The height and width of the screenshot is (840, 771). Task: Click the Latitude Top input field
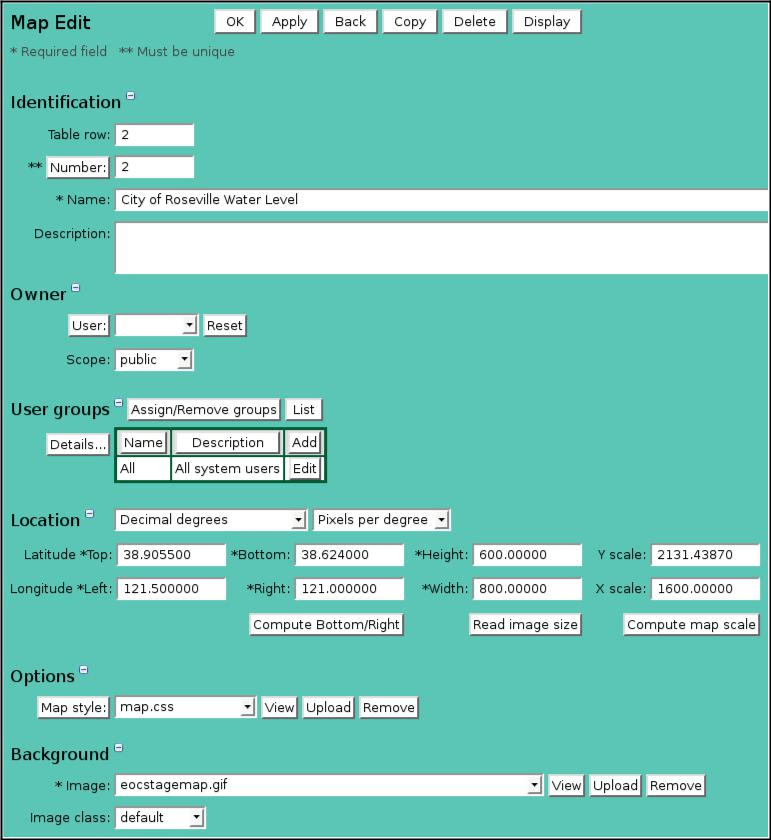click(x=171, y=555)
